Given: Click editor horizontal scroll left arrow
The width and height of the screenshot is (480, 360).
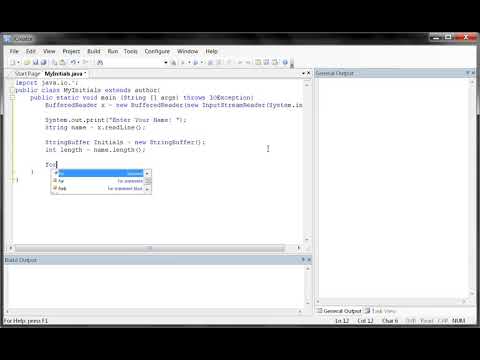Looking at the screenshot, I should pyautogui.click(x=11, y=248).
